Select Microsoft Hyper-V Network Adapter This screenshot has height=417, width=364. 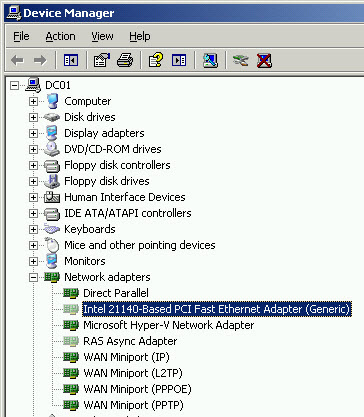[x=168, y=325]
